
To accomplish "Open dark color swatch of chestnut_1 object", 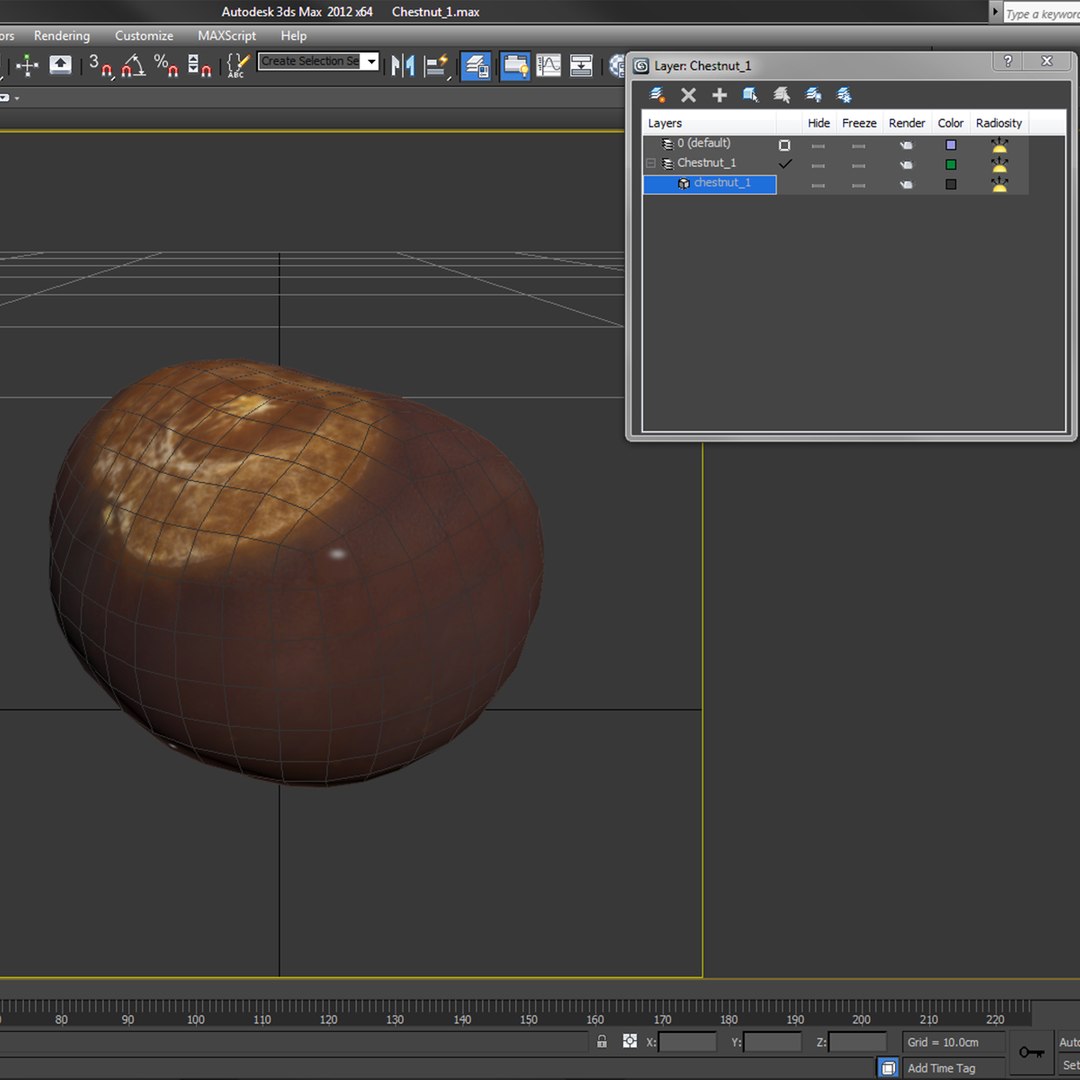I will tap(951, 184).
